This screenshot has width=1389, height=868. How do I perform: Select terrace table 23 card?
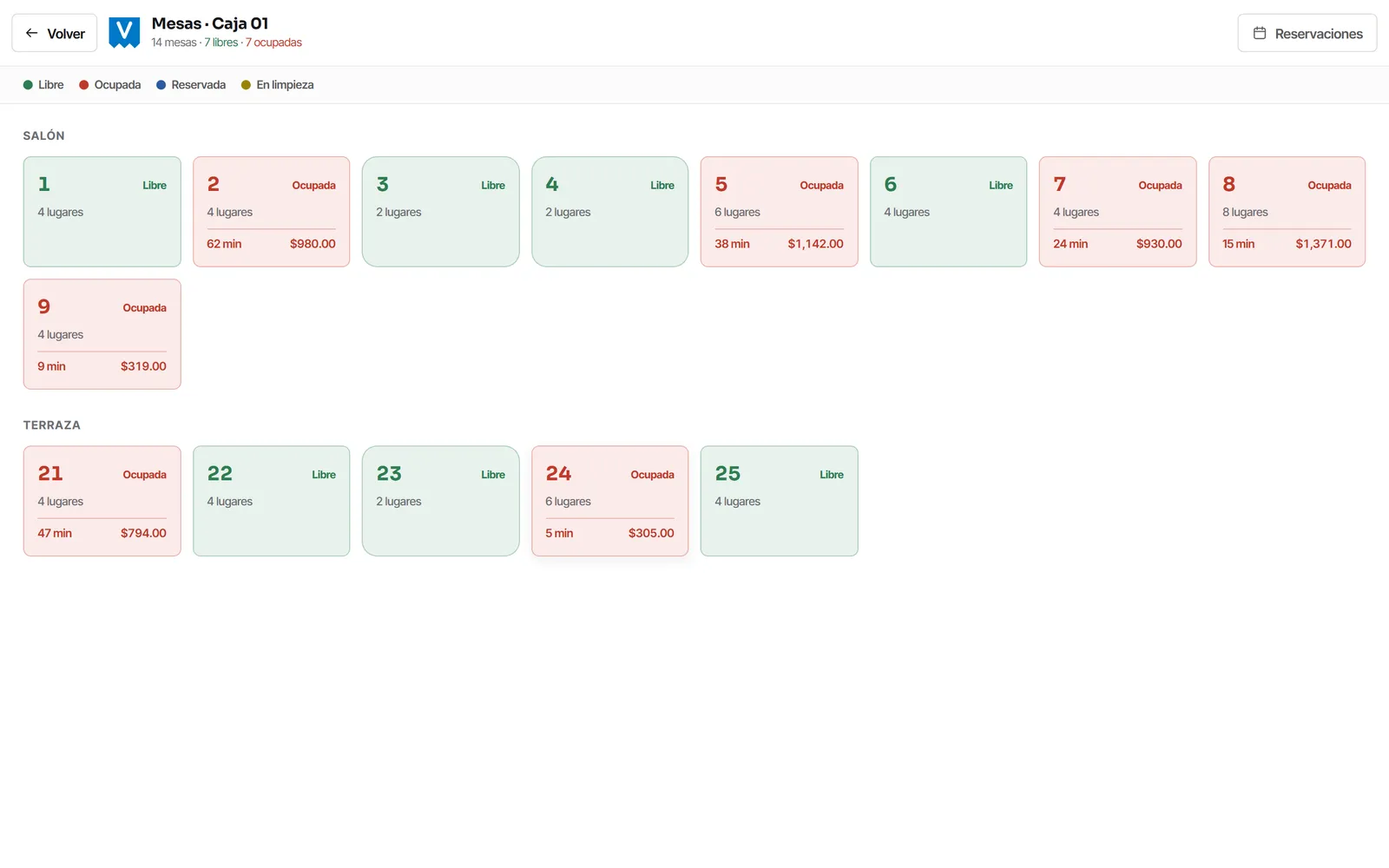click(441, 501)
